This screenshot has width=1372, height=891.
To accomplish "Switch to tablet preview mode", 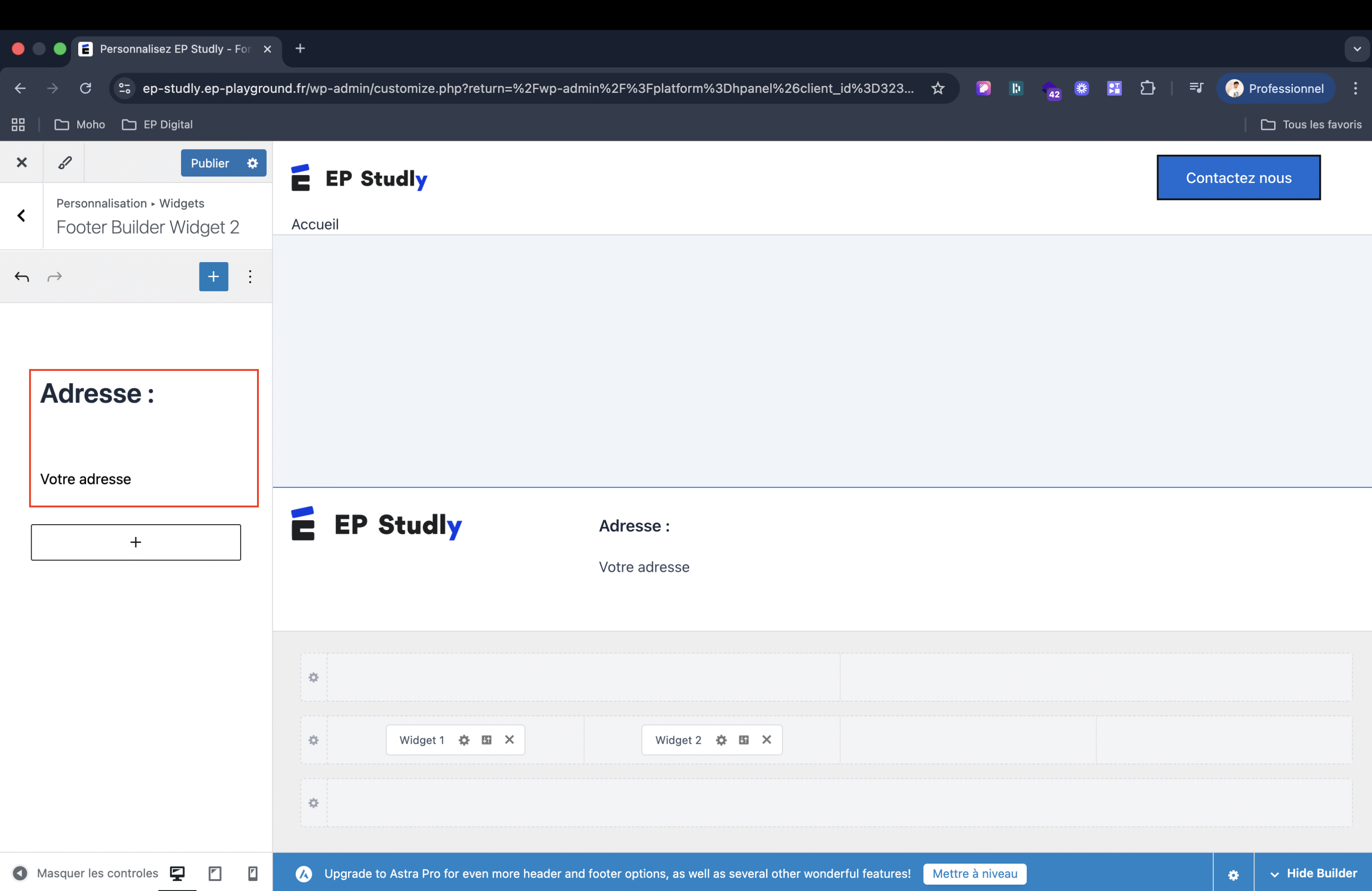I will (215, 873).
